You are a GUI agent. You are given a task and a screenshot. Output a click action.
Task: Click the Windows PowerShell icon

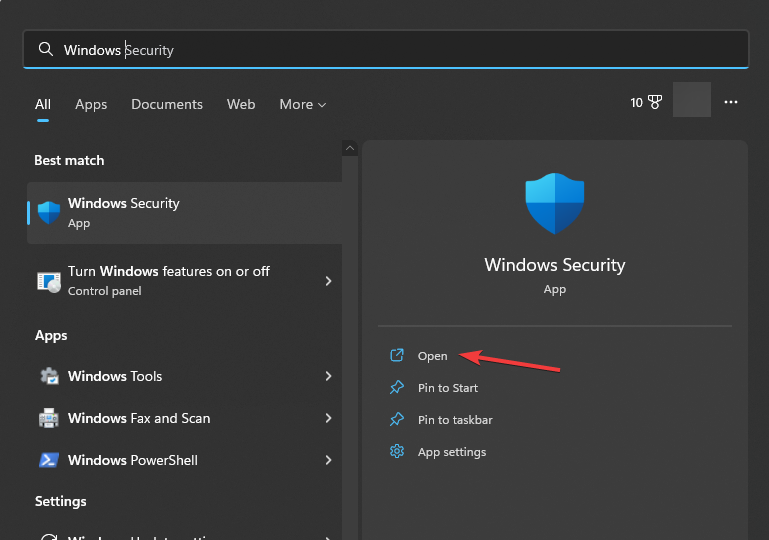49,460
